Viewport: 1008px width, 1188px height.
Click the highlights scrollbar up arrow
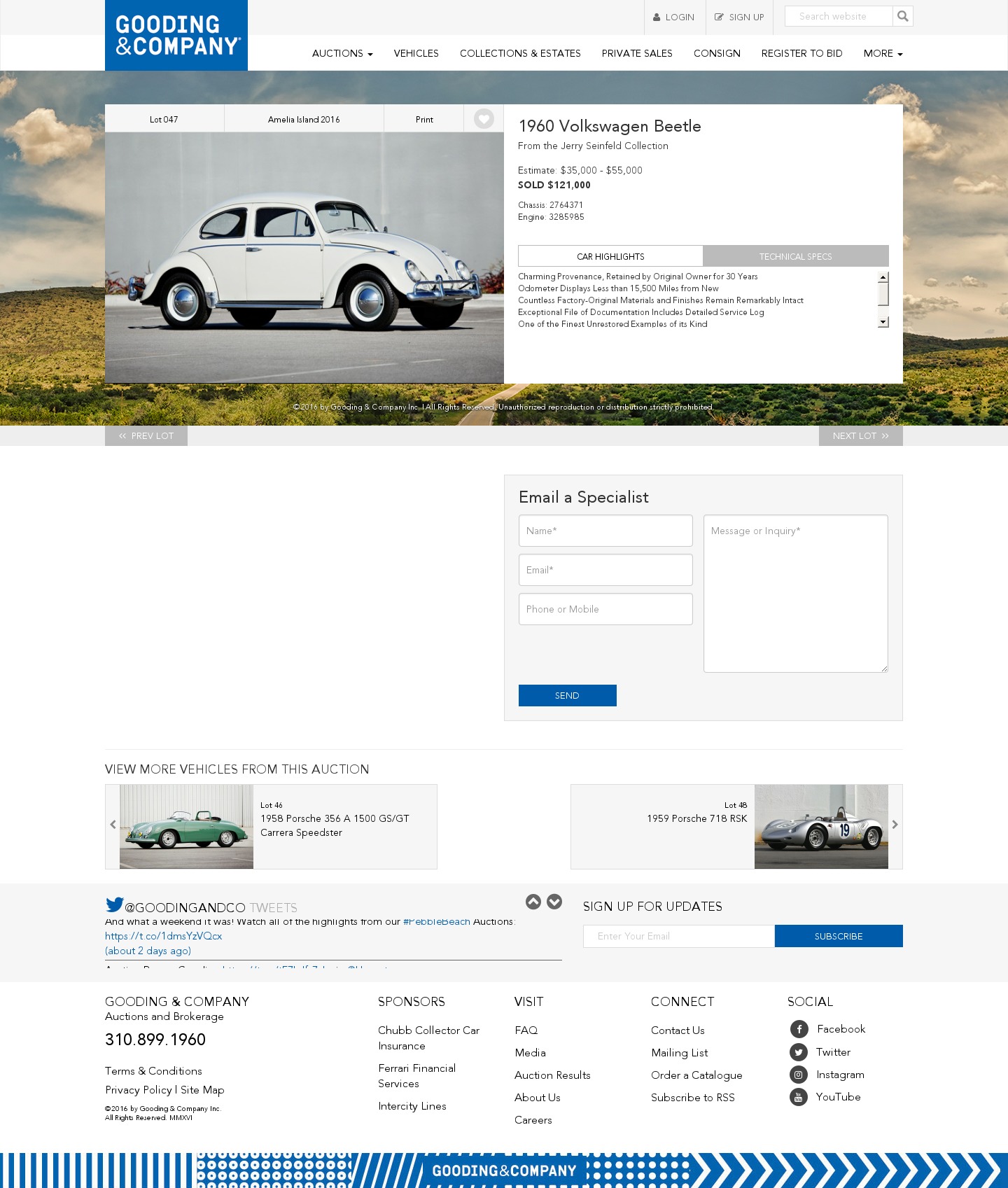click(x=883, y=277)
